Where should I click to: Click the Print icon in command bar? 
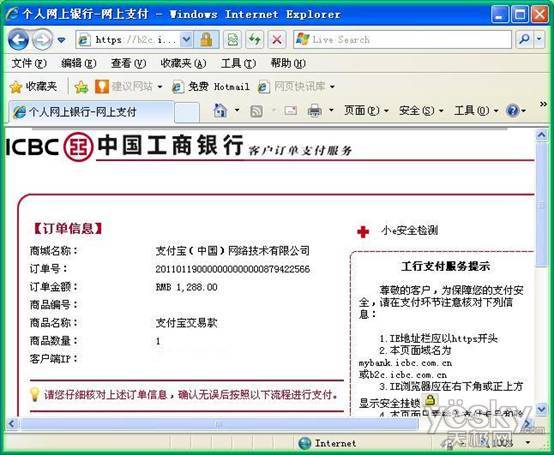[314, 111]
